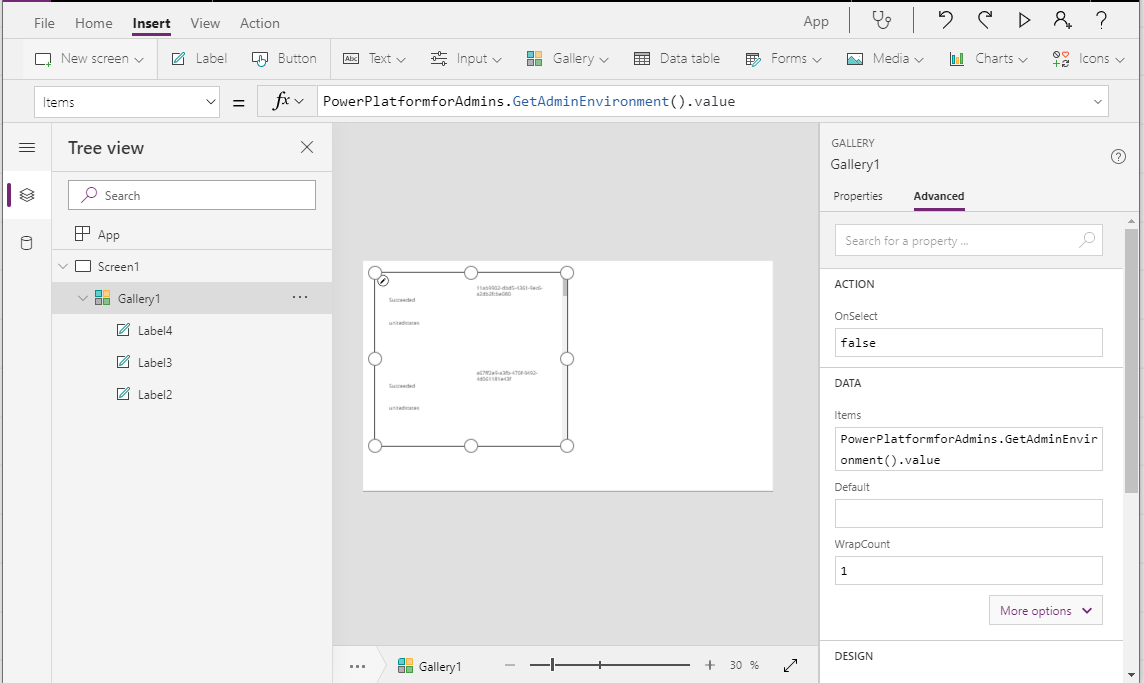Click the fit to window arrows icon
This screenshot has width=1144, height=683.
[x=790, y=665]
